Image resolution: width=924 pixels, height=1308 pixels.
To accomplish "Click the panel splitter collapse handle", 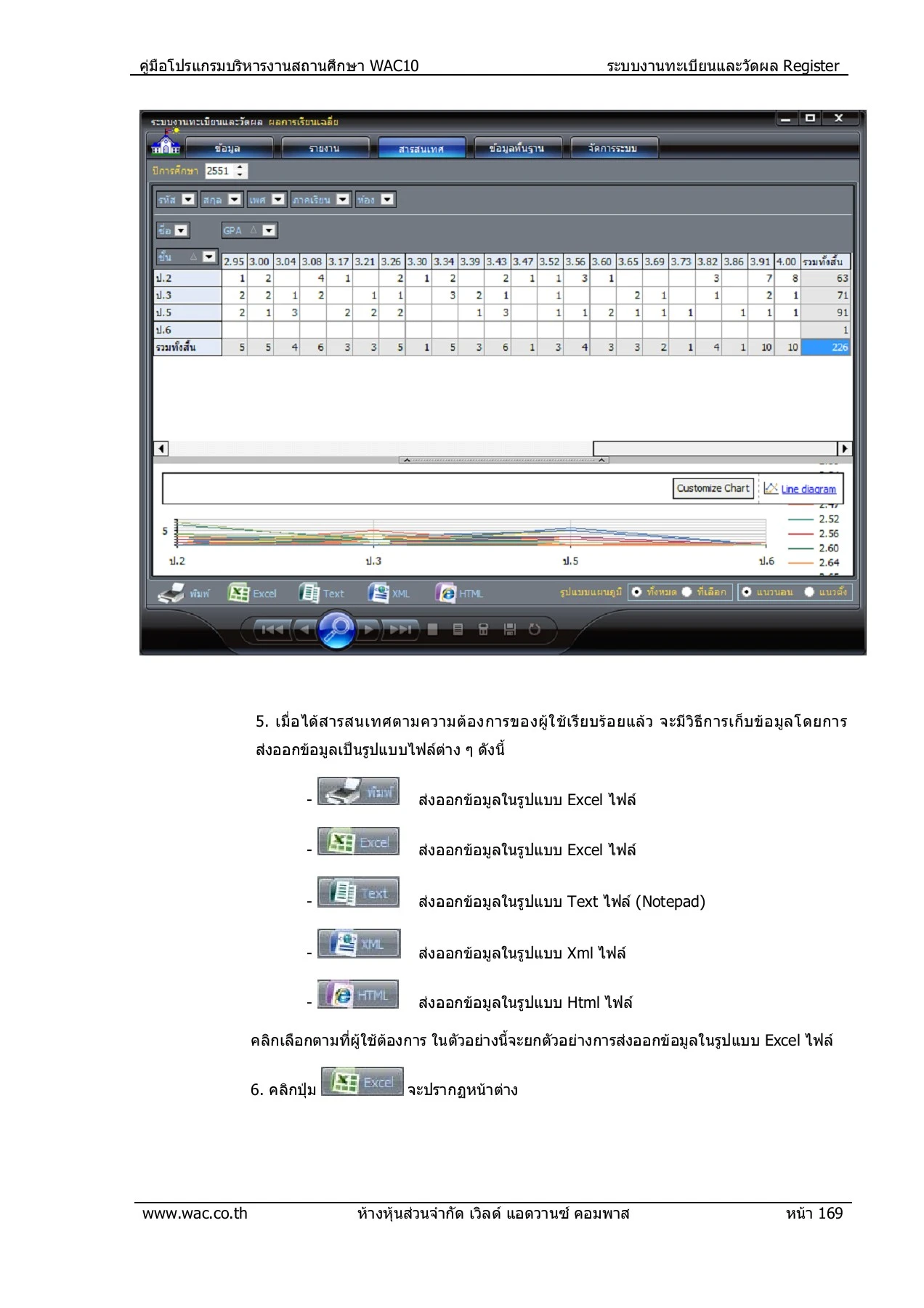I will click(503, 460).
